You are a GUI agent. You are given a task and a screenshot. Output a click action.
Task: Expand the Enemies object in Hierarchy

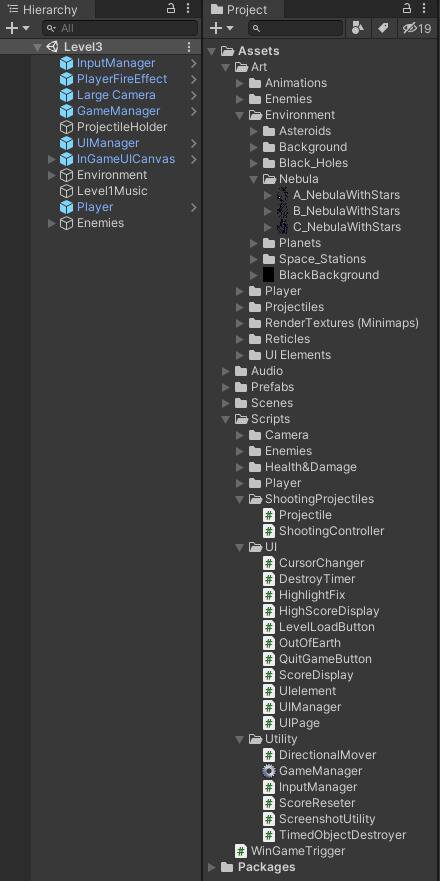pos(52,224)
